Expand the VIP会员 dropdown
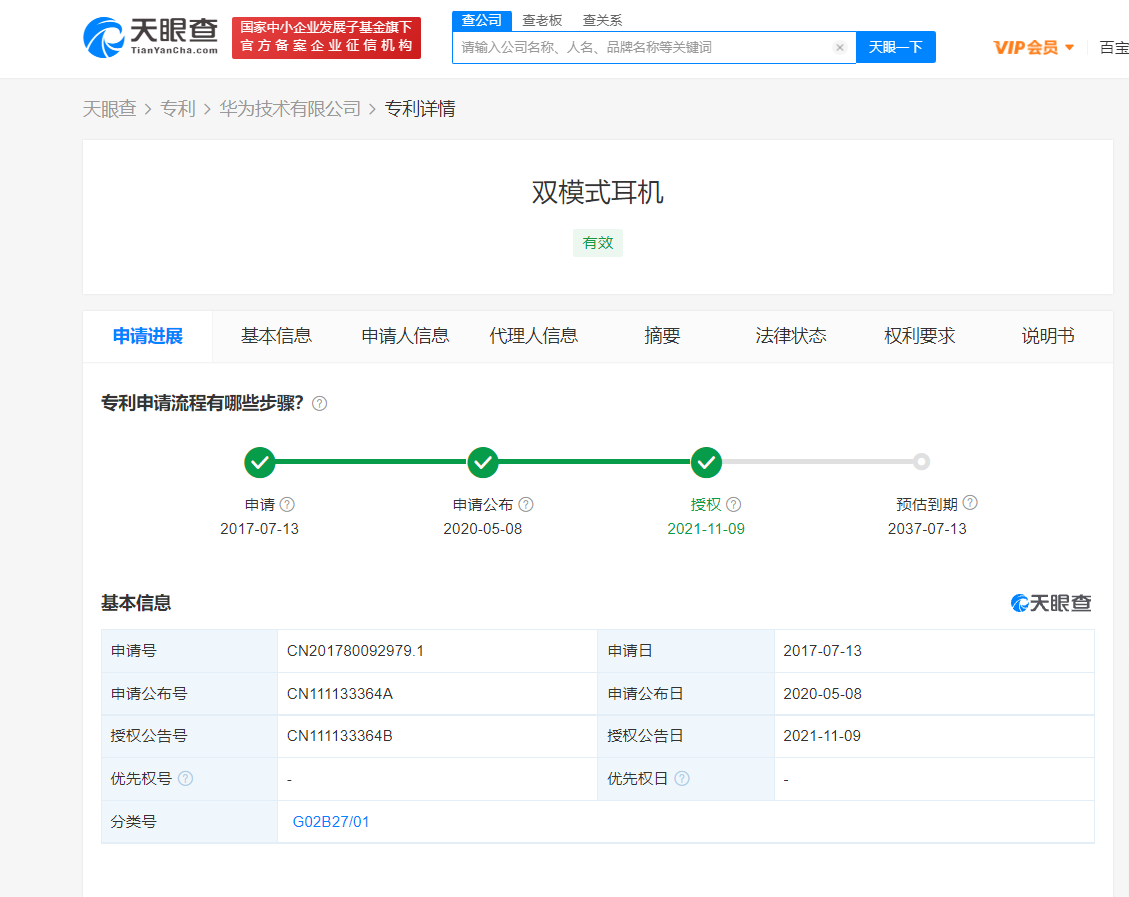Screen dimensions: 1129x897 tap(1034, 48)
